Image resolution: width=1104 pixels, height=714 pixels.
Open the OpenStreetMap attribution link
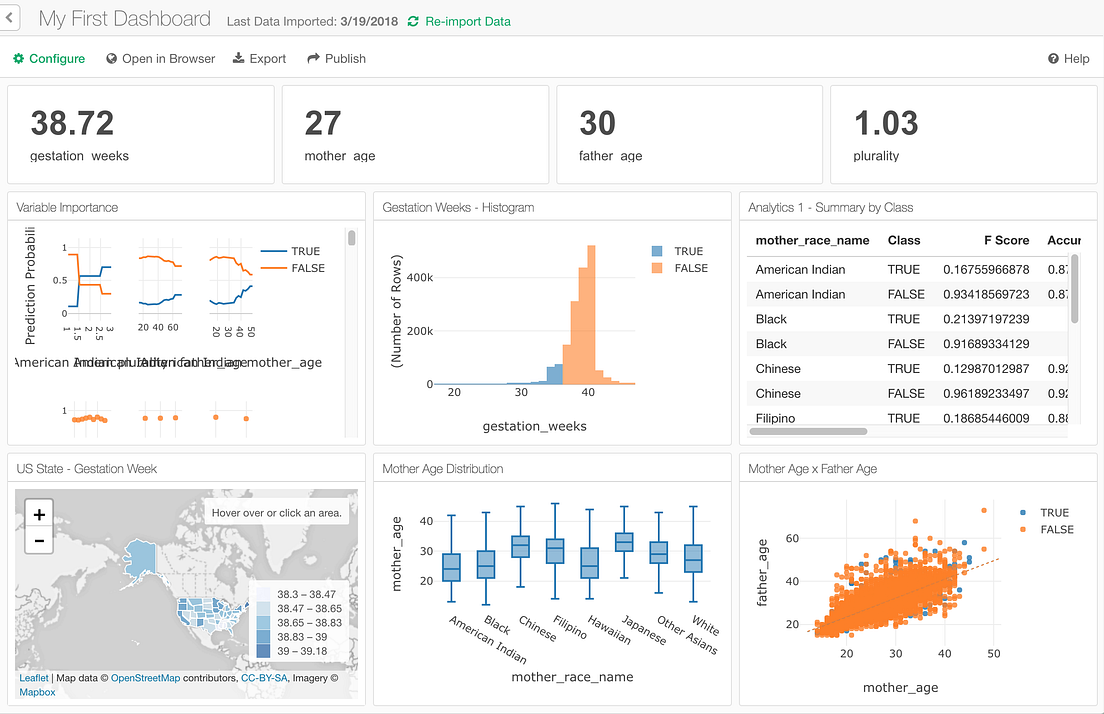coord(144,678)
